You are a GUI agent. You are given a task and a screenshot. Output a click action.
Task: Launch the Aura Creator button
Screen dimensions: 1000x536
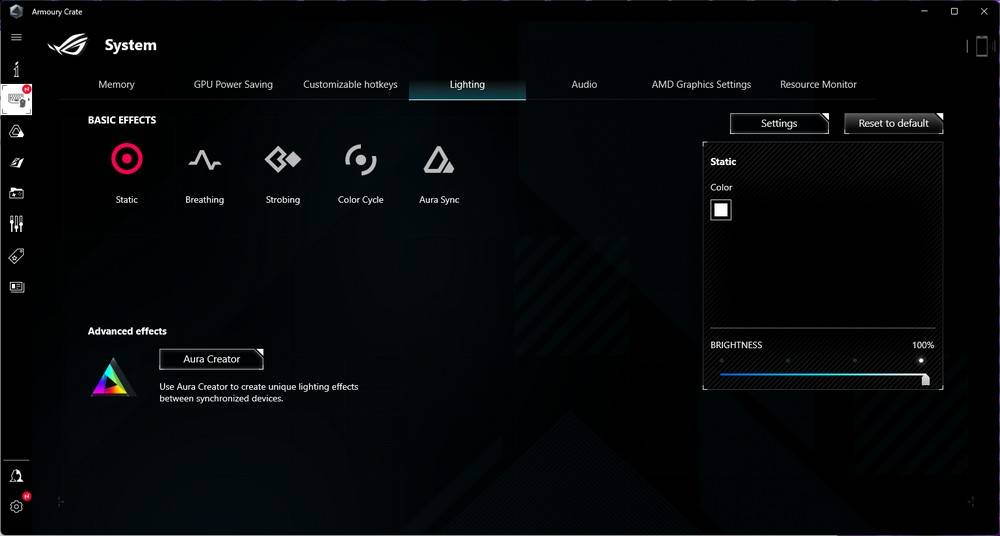[x=211, y=359]
